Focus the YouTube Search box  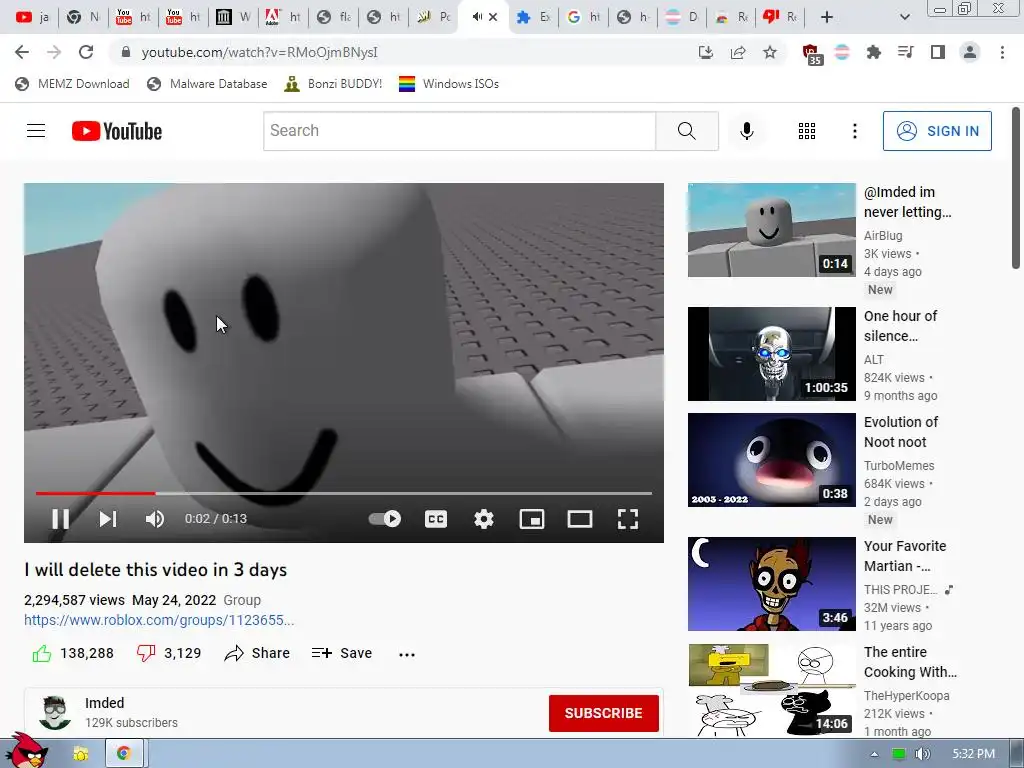(459, 131)
